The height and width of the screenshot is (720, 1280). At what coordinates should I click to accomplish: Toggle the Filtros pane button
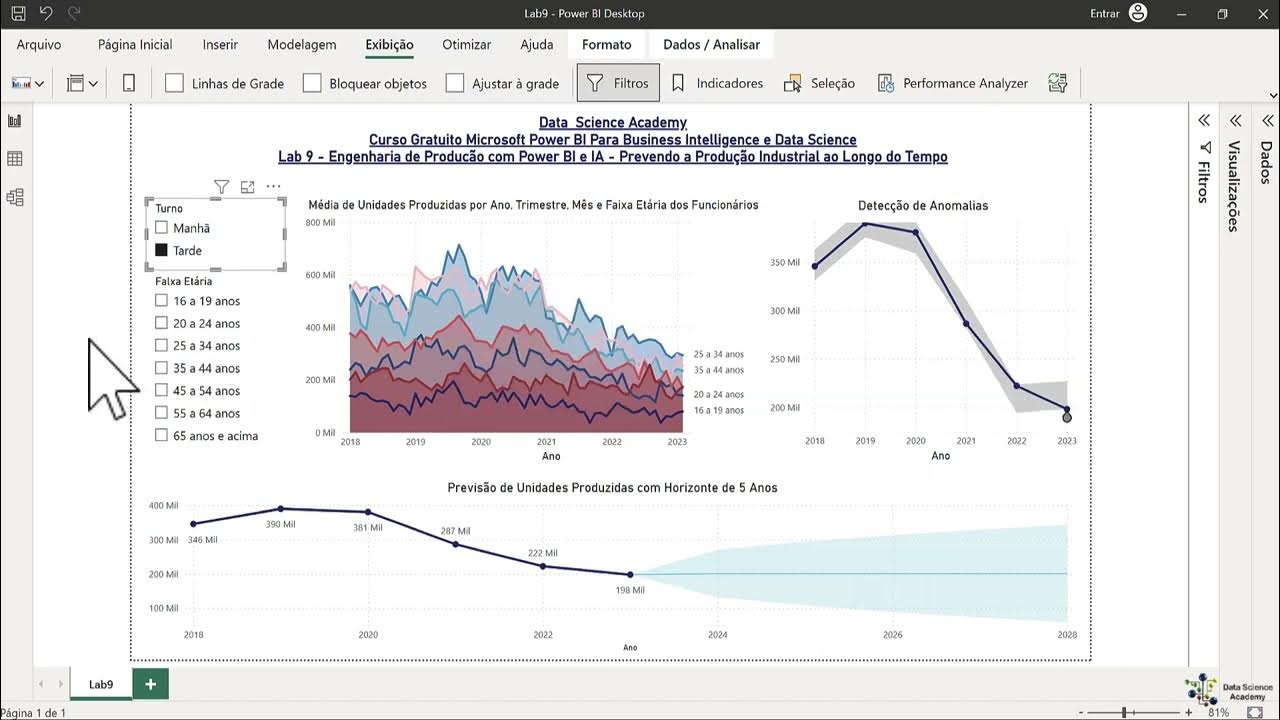coord(617,84)
